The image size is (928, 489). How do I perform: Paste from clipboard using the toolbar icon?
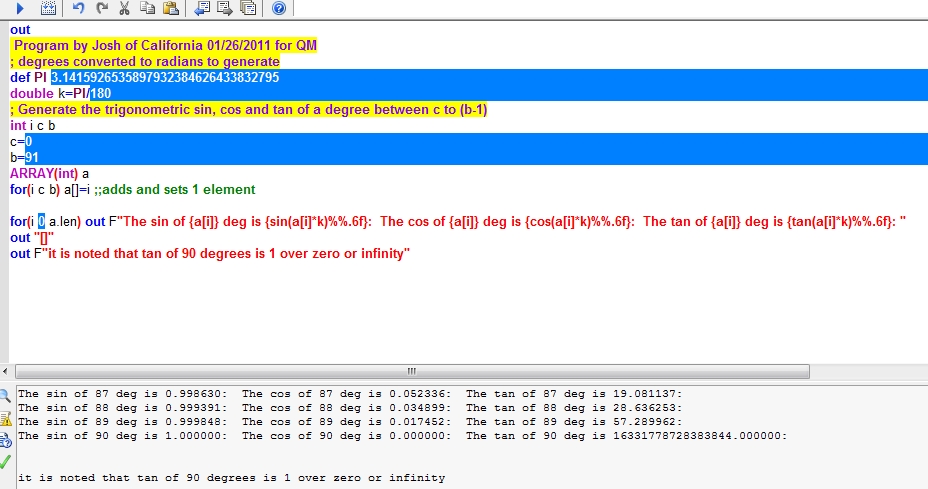[x=170, y=8]
